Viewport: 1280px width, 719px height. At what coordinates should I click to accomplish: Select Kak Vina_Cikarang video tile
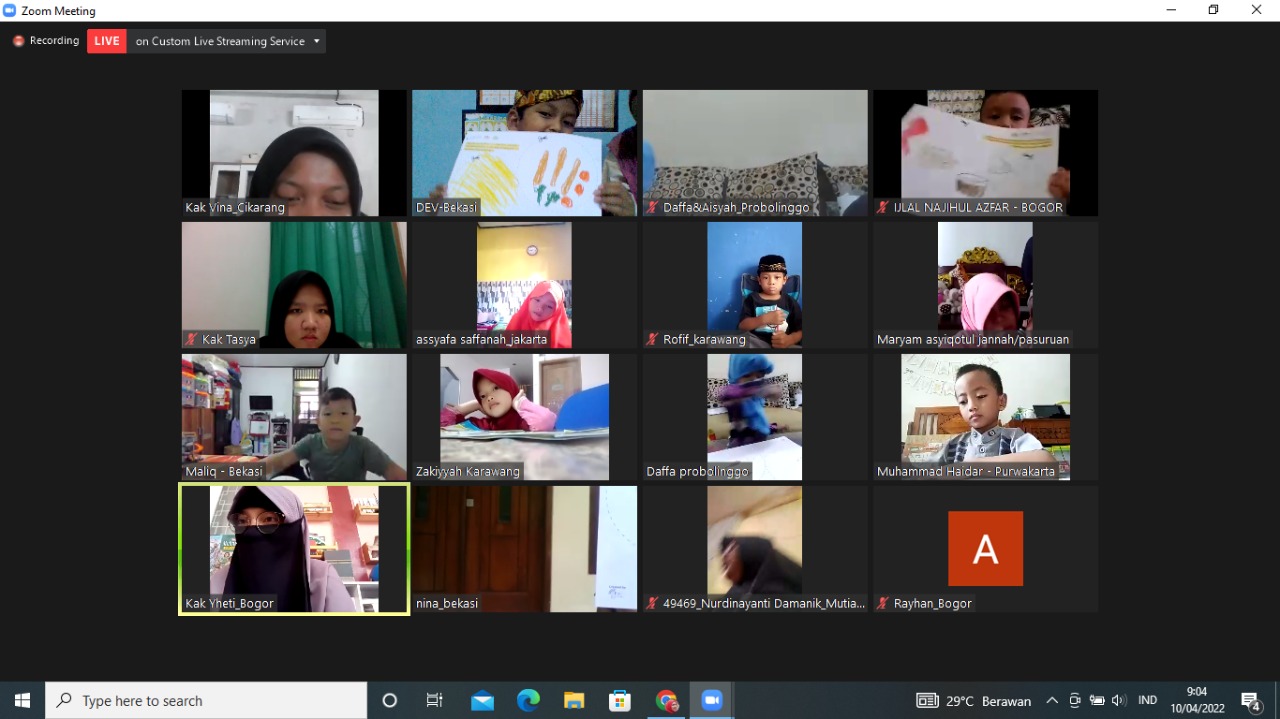tap(294, 152)
